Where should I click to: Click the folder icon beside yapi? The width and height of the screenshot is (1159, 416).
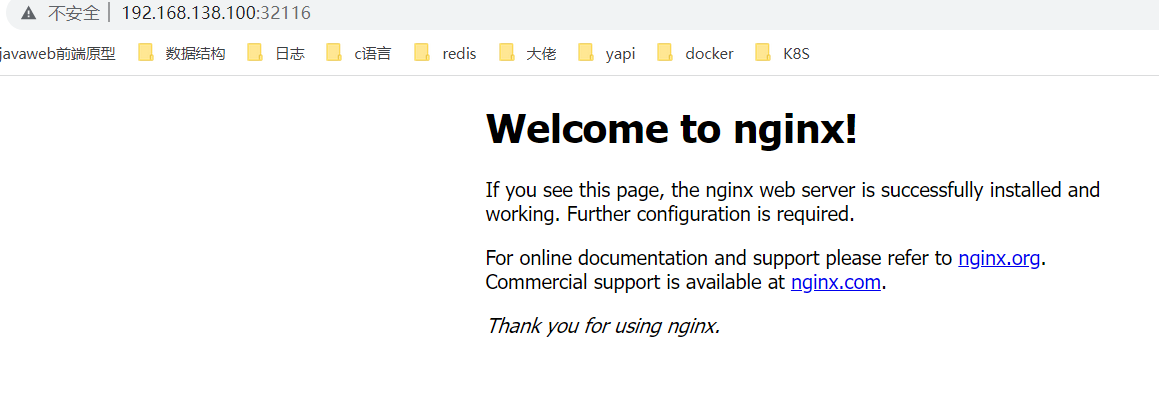586,52
